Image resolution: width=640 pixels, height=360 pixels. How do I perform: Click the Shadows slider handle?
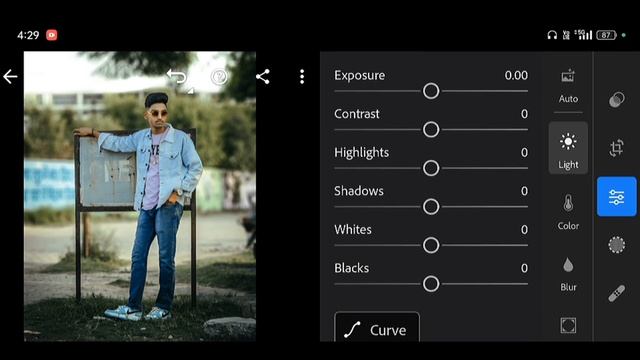pyautogui.click(x=431, y=207)
